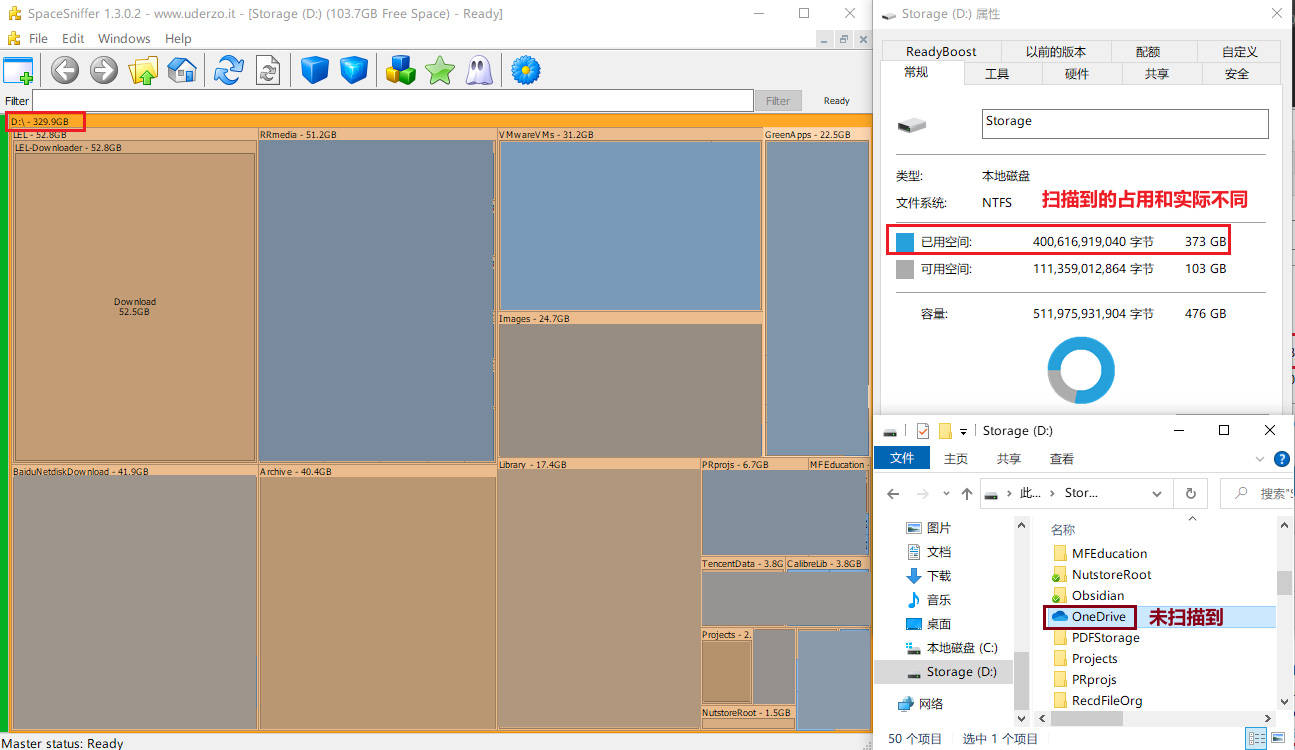This screenshot has width=1295, height=750.
Task: Click the TencentData 3.8G label
Action: [x=743, y=564]
